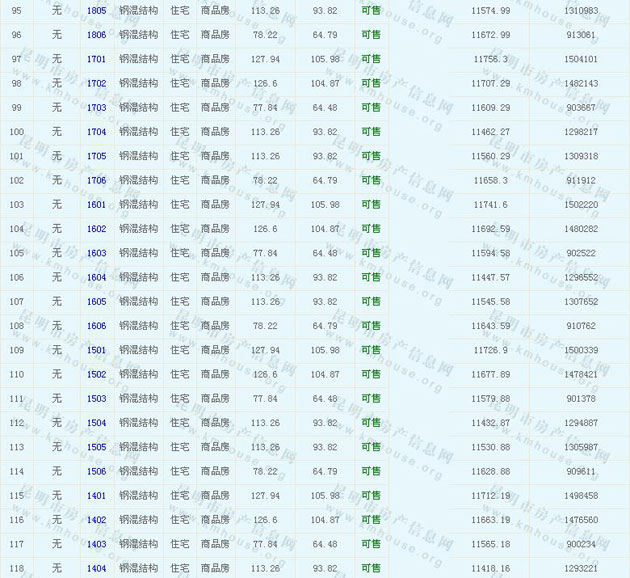Open room 1604 link
The height and width of the screenshot is (578, 630).
[x=96, y=277]
